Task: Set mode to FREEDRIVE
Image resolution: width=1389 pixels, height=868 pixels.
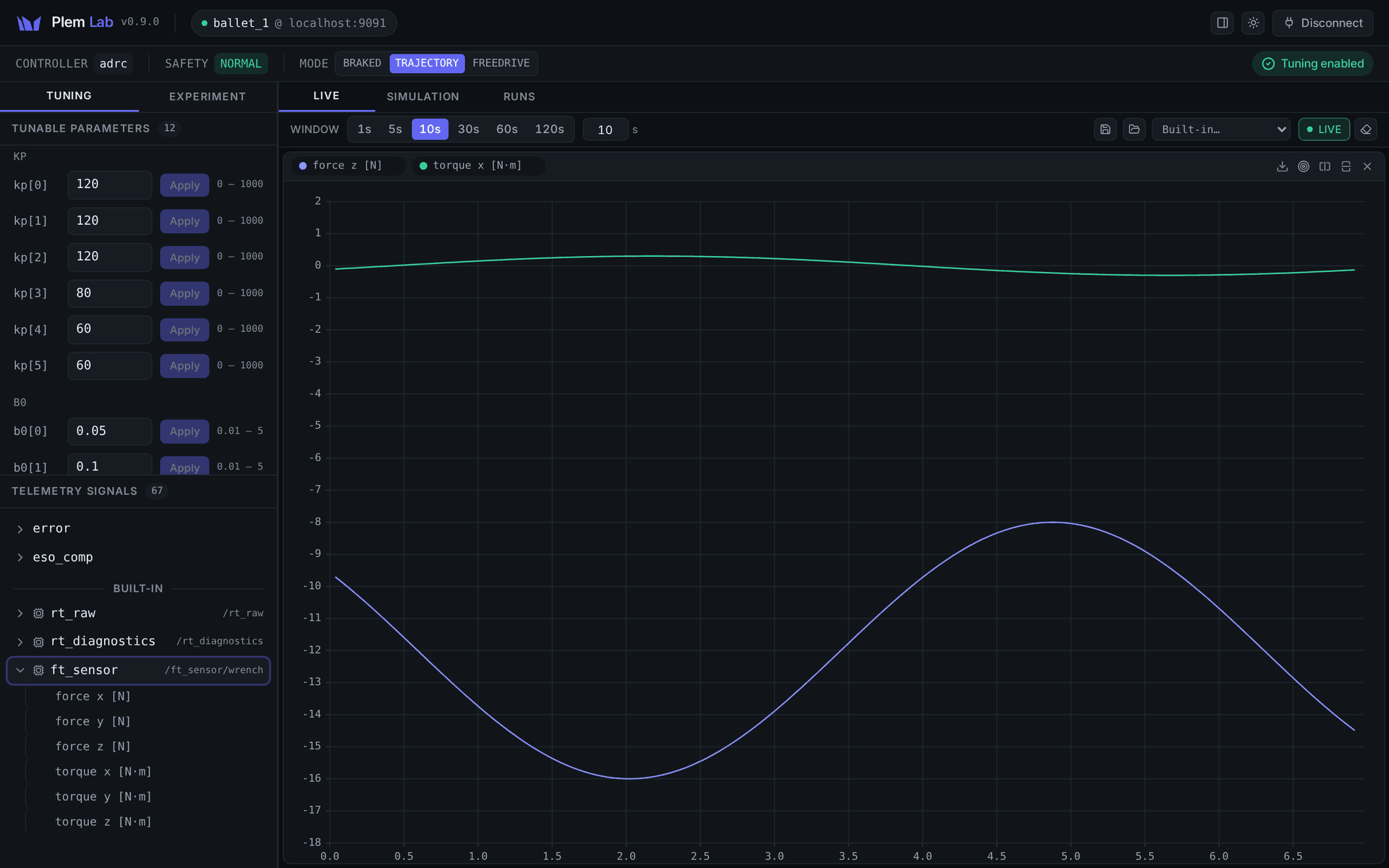Action: point(501,64)
